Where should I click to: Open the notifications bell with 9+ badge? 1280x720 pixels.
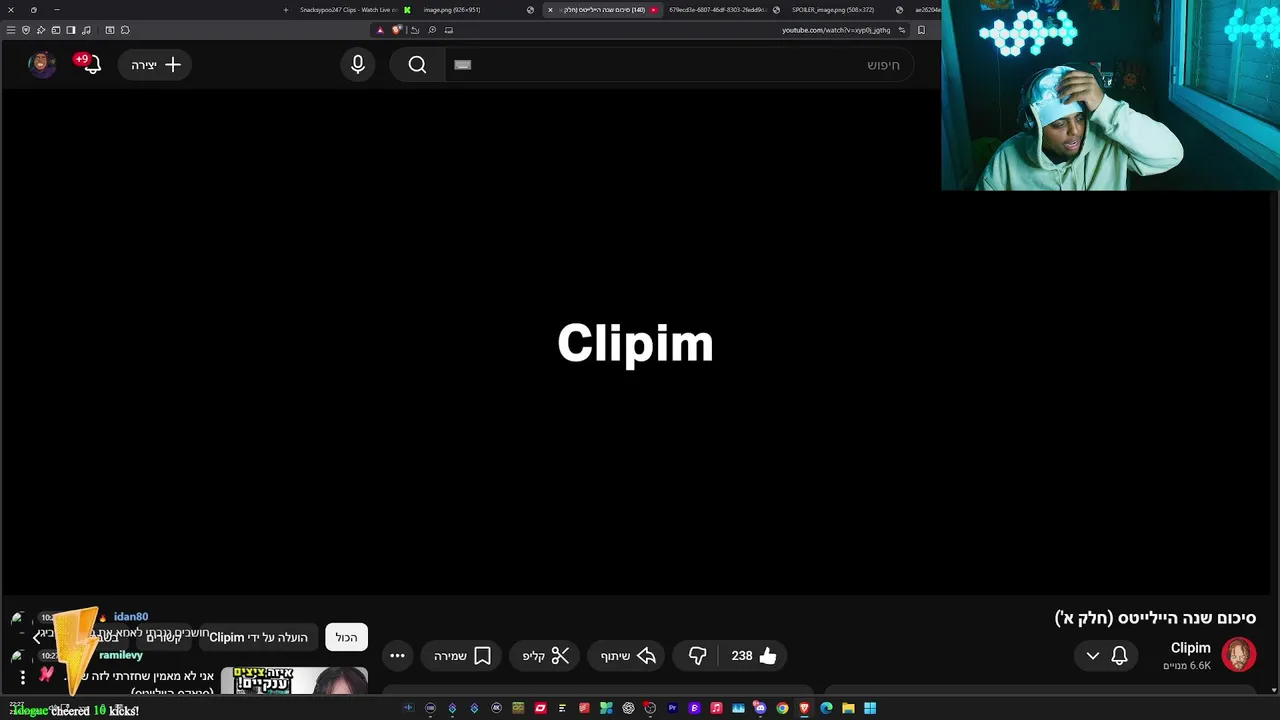[x=90, y=65]
